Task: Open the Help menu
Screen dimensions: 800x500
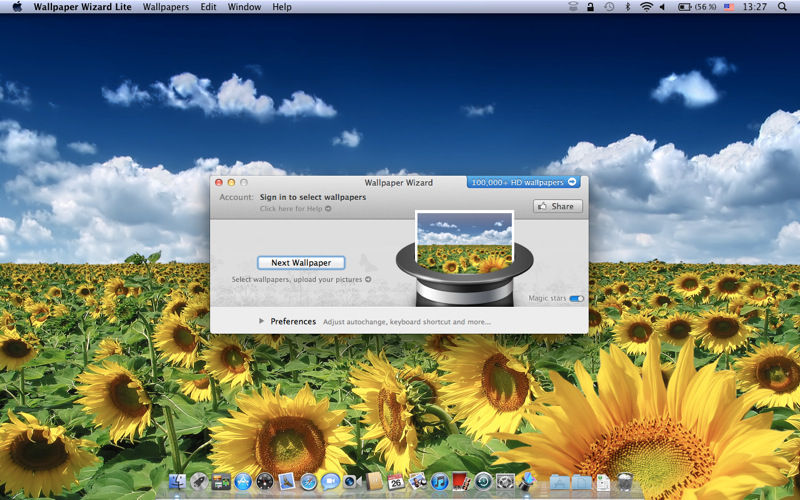Action: 282,7
